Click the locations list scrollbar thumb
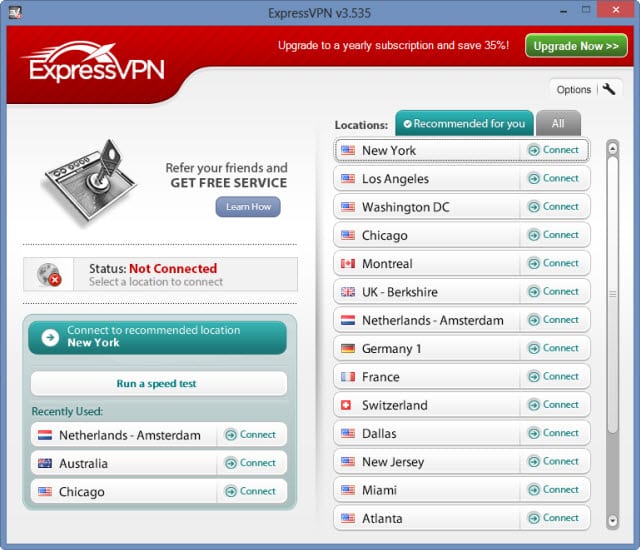Viewport: 640px width, 550px height. click(612, 294)
